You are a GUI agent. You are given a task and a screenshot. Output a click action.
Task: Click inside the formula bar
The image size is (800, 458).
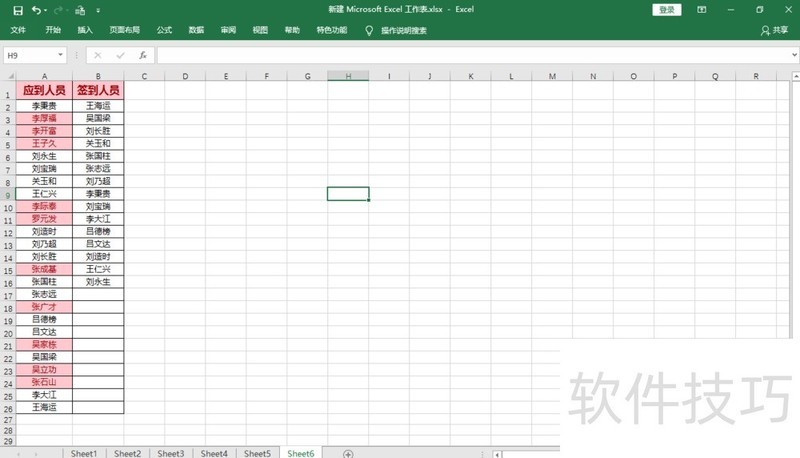[x=473, y=55]
